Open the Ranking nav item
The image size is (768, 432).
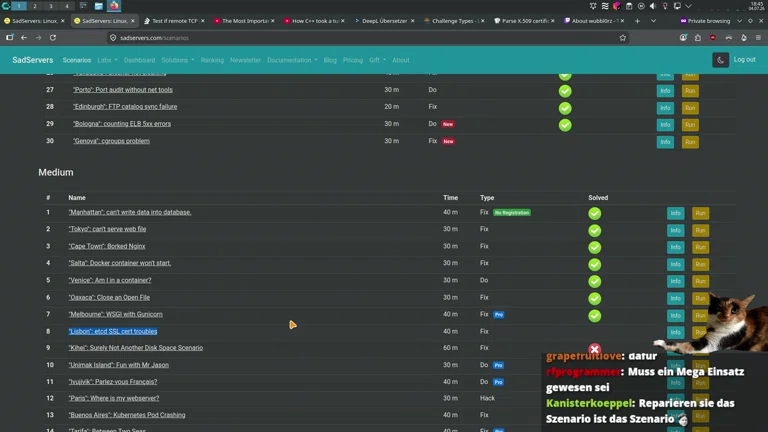pyautogui.click(x=212, y=60)
